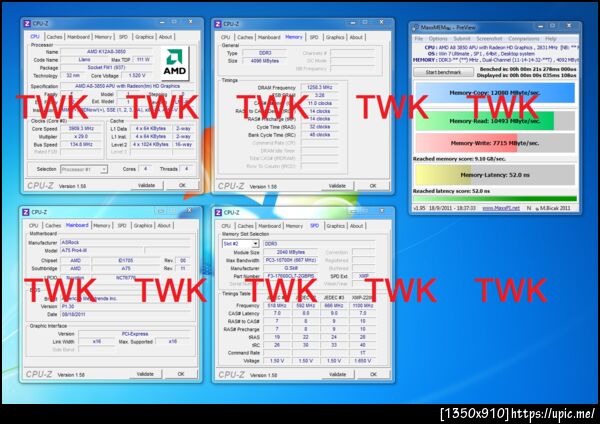Open the Options menu in MaxxMEM
Image resolution: width=600 pixels, height=424 pixels.
438,39
